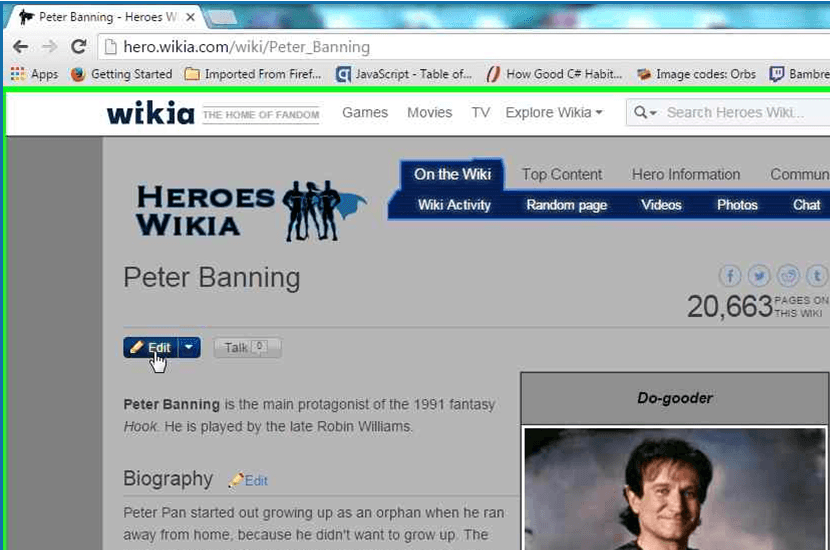Open the Videos section
The height and width of the screenshot is (550, 830).
[661, 205]
